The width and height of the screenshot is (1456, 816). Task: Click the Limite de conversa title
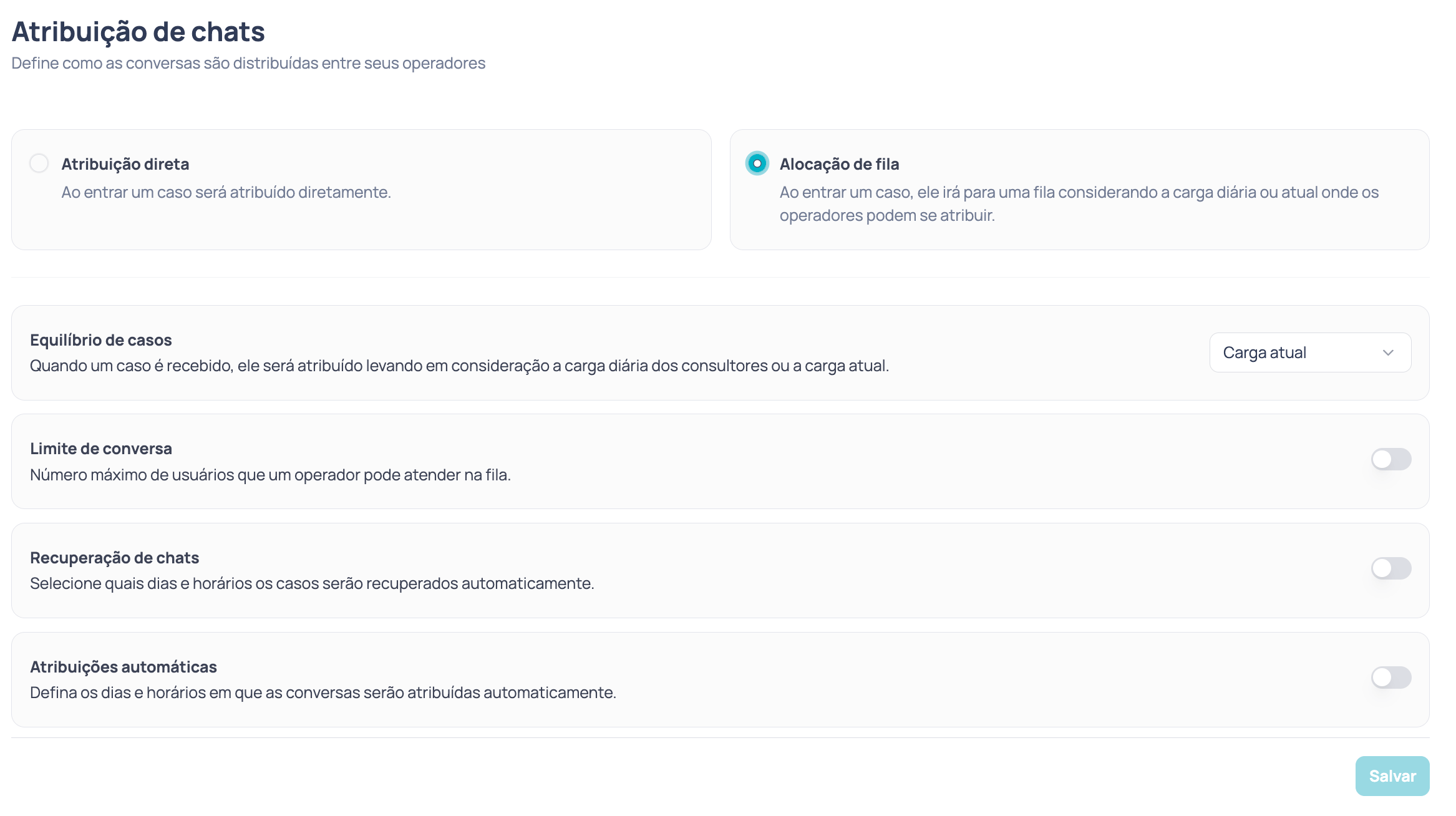101,449
